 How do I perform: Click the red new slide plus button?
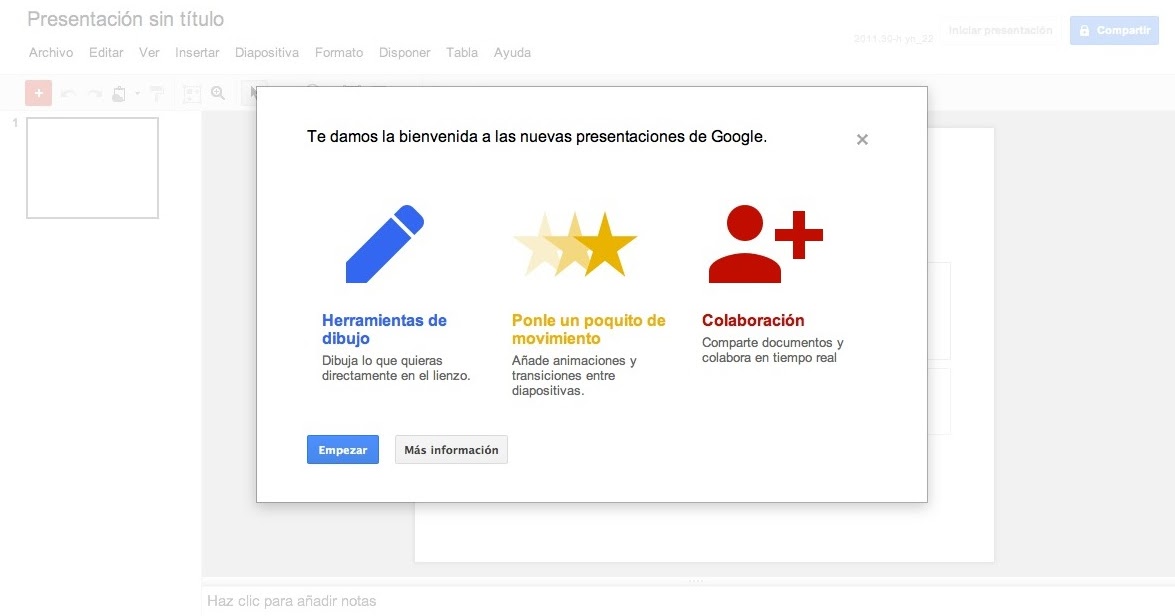pyautogui.click(x=38, y=93)
